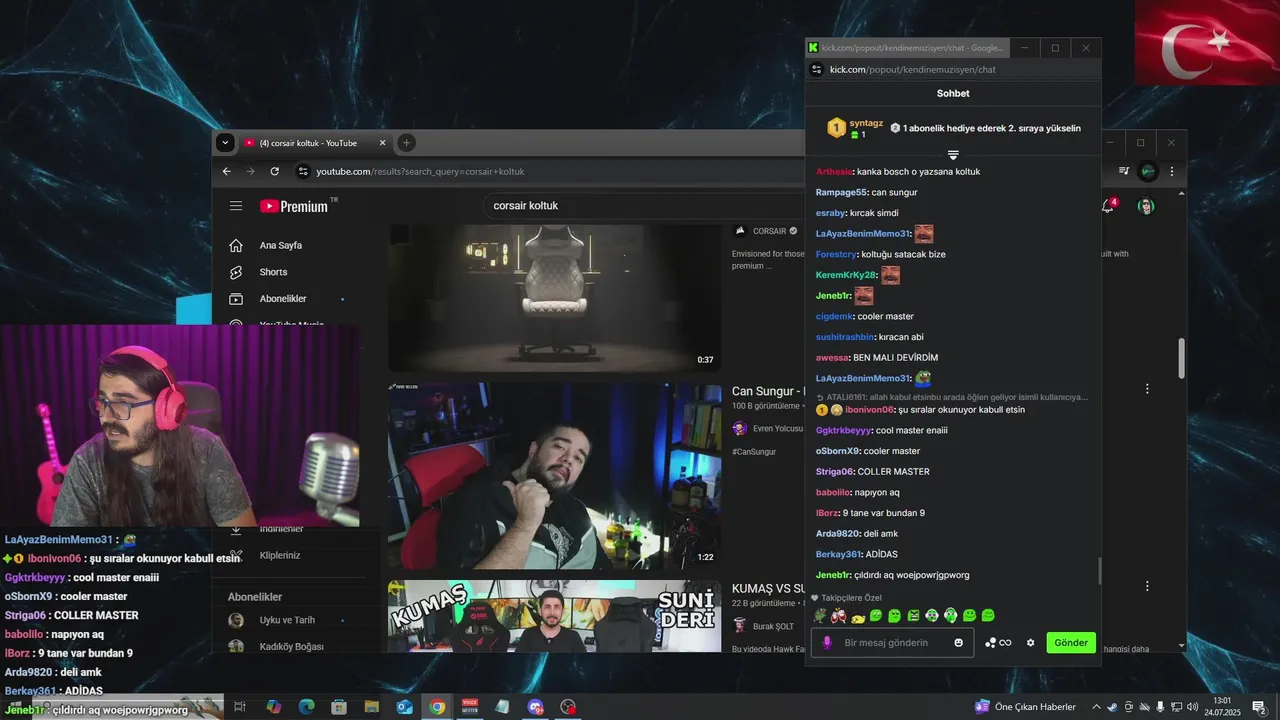Image resolution: width=1280 pixels, height=720 pixels.
Task: View site info in Kick chat popout
Action: pos(817,69)
